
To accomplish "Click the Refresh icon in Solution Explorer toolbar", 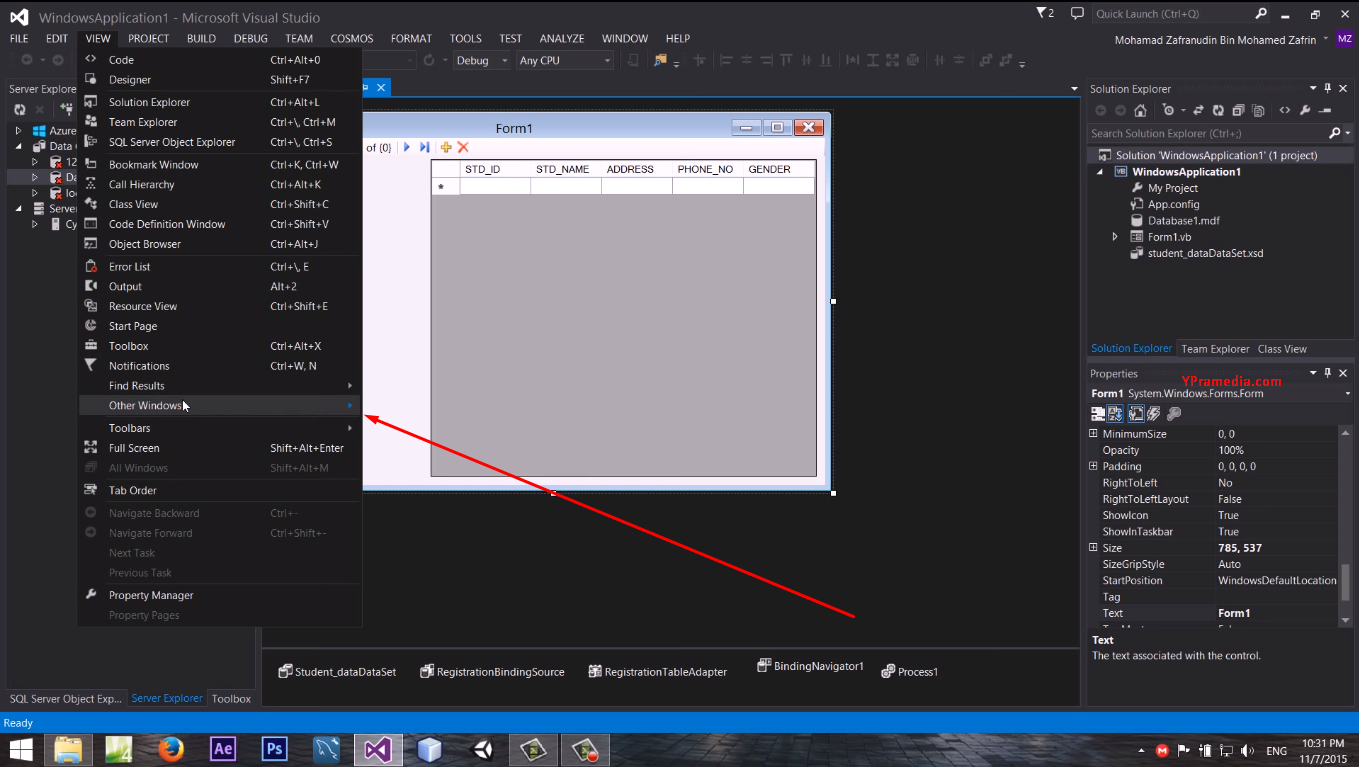I will (x=1218, y=111).
